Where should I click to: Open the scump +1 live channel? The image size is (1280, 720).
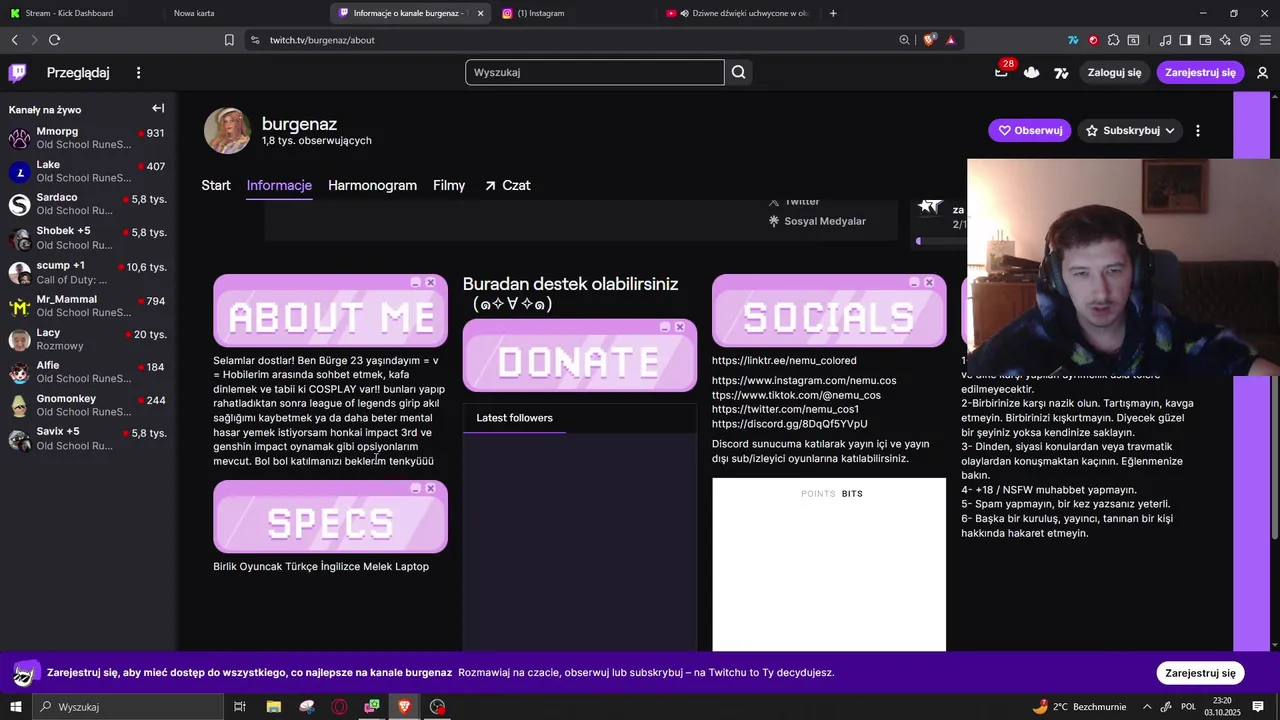[88, 272]
